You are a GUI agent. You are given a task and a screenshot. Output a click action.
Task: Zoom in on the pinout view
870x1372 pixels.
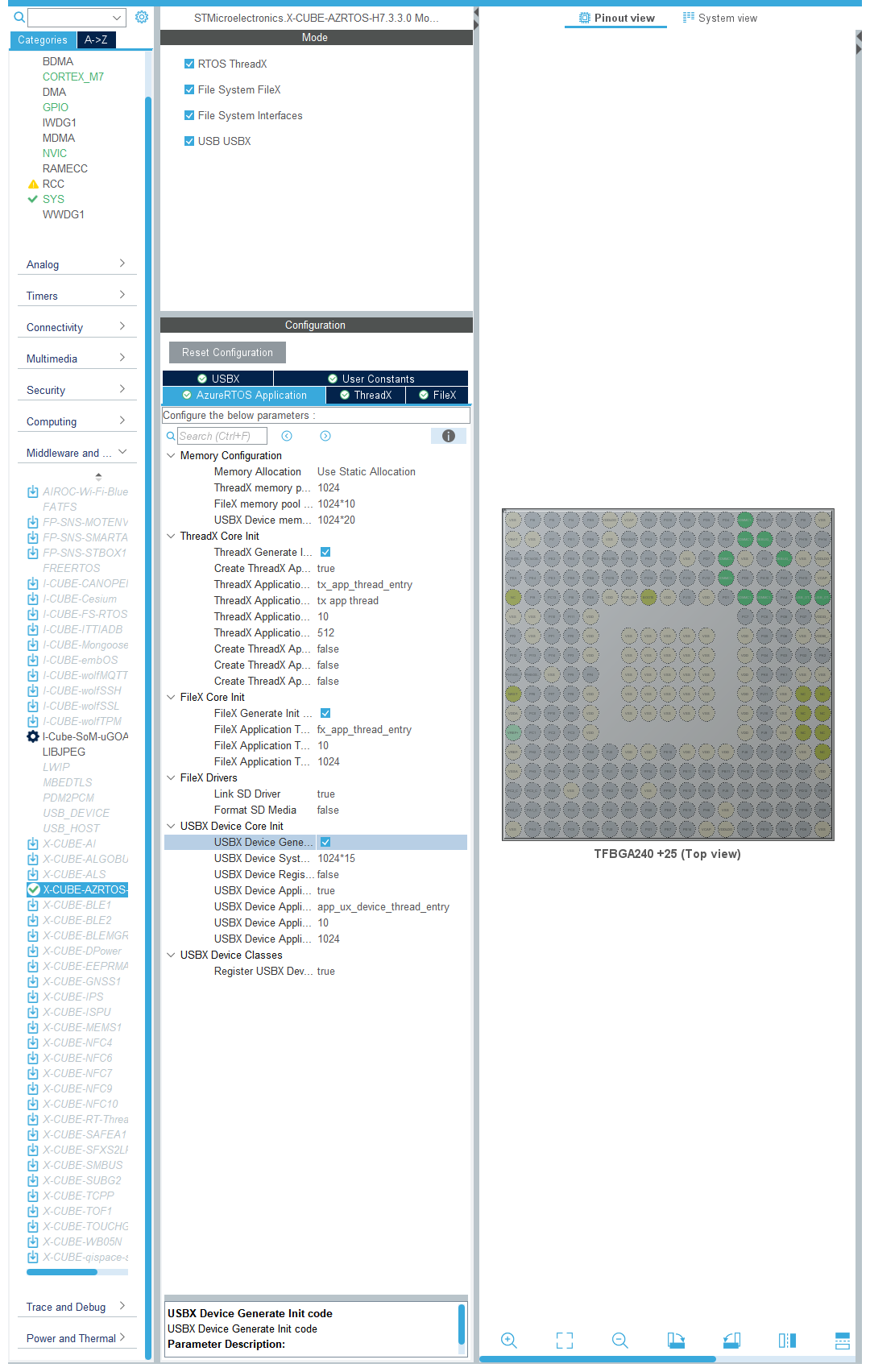click(x=509, y=1340)
